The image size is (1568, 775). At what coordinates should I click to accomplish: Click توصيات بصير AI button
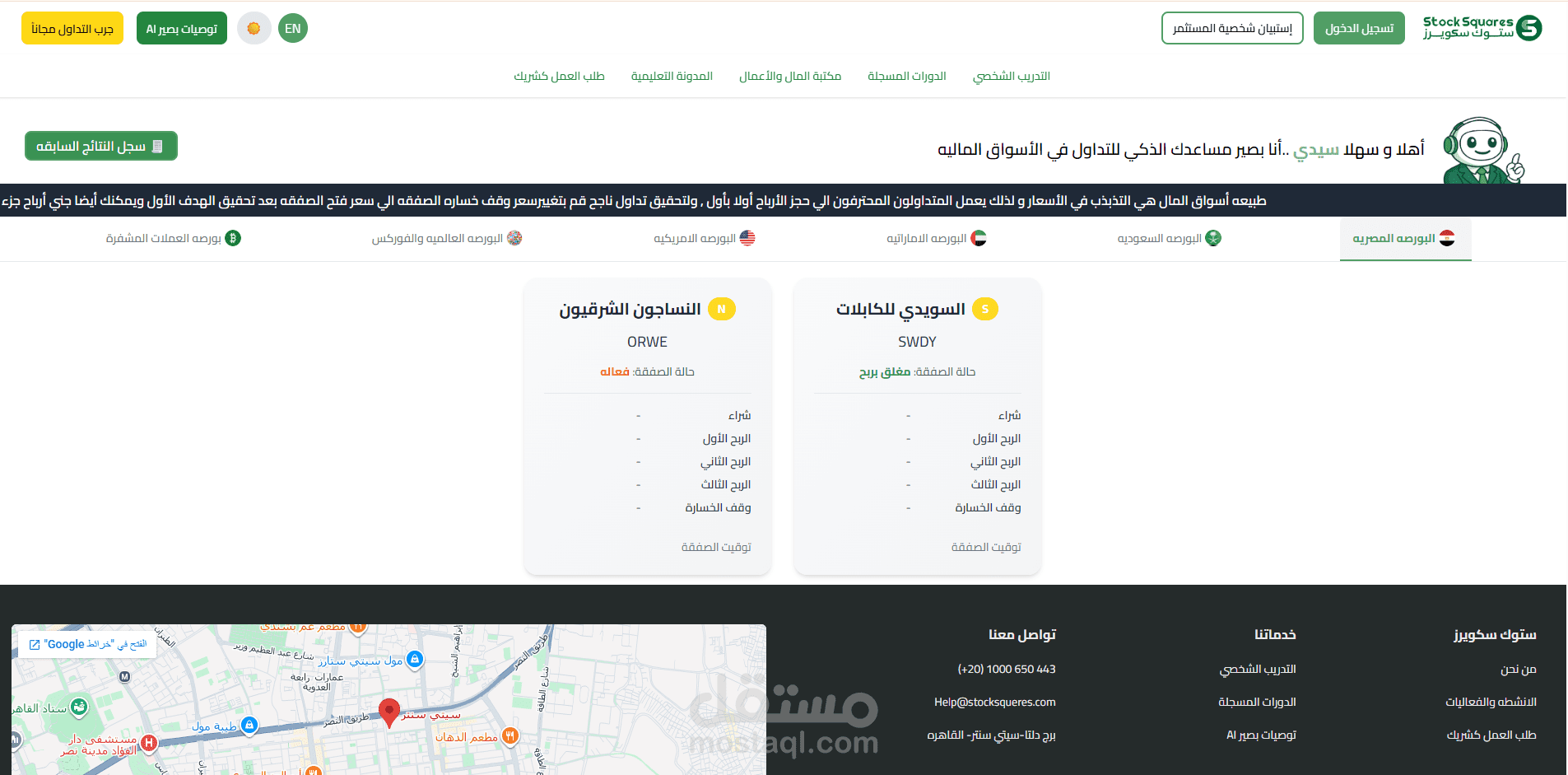(x=182, y=28)
